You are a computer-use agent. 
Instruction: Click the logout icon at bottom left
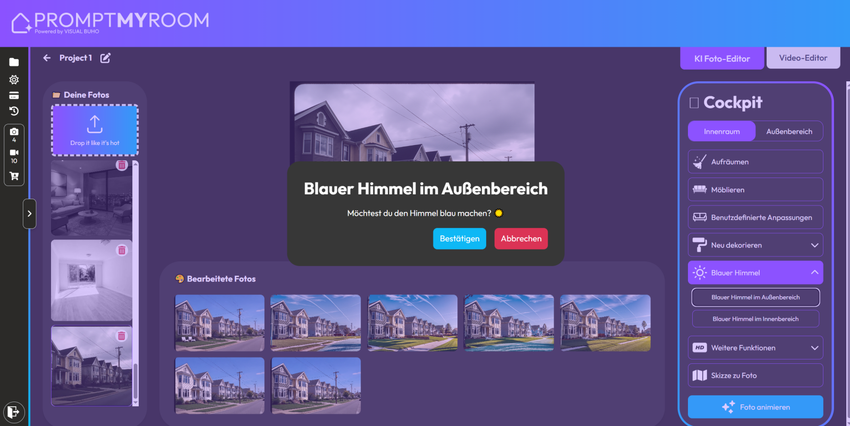tap(14, 410)
